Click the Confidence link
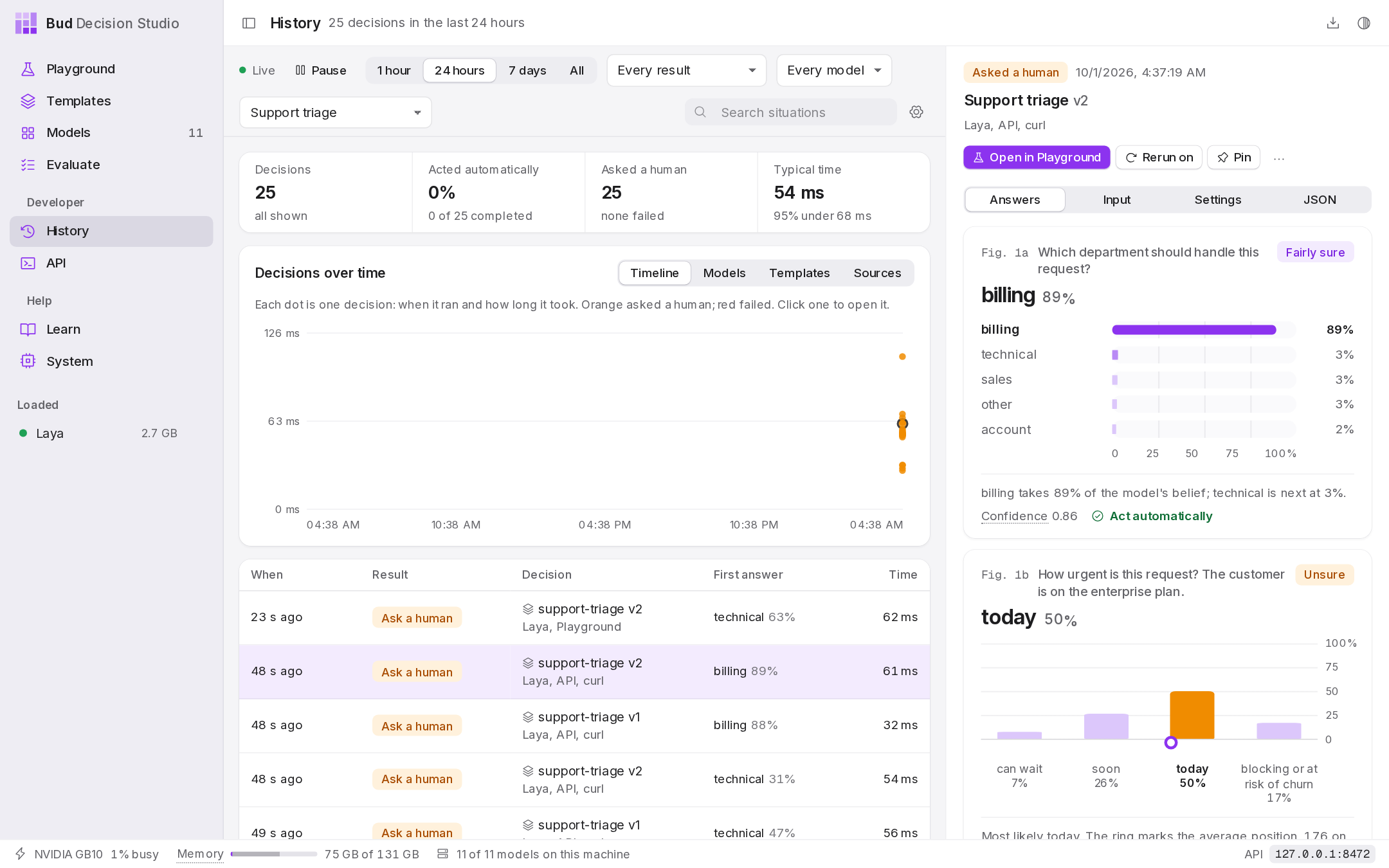The image size is (1389, 868). click(x=1014, y=516)
